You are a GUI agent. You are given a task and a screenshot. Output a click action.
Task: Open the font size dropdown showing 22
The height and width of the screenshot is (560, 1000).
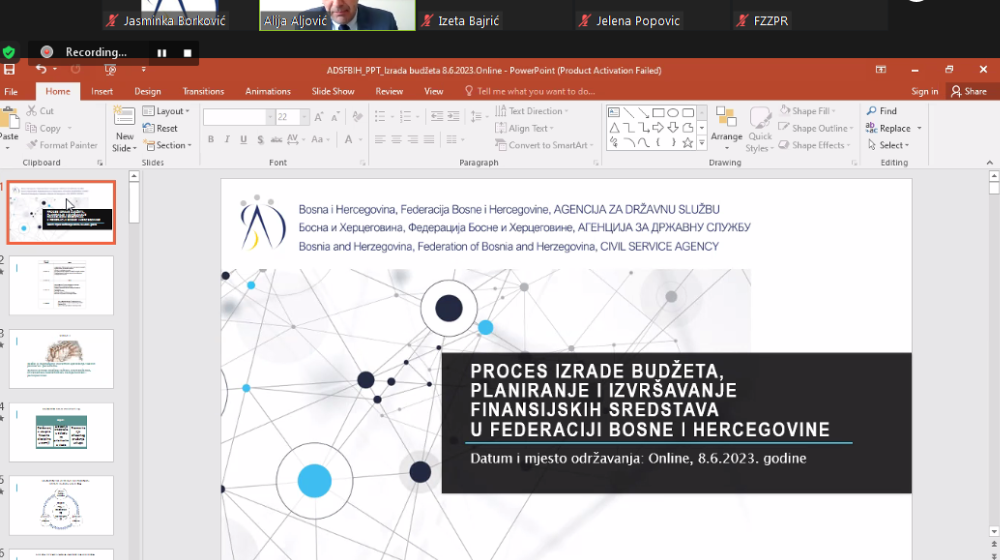click(304, 117)
